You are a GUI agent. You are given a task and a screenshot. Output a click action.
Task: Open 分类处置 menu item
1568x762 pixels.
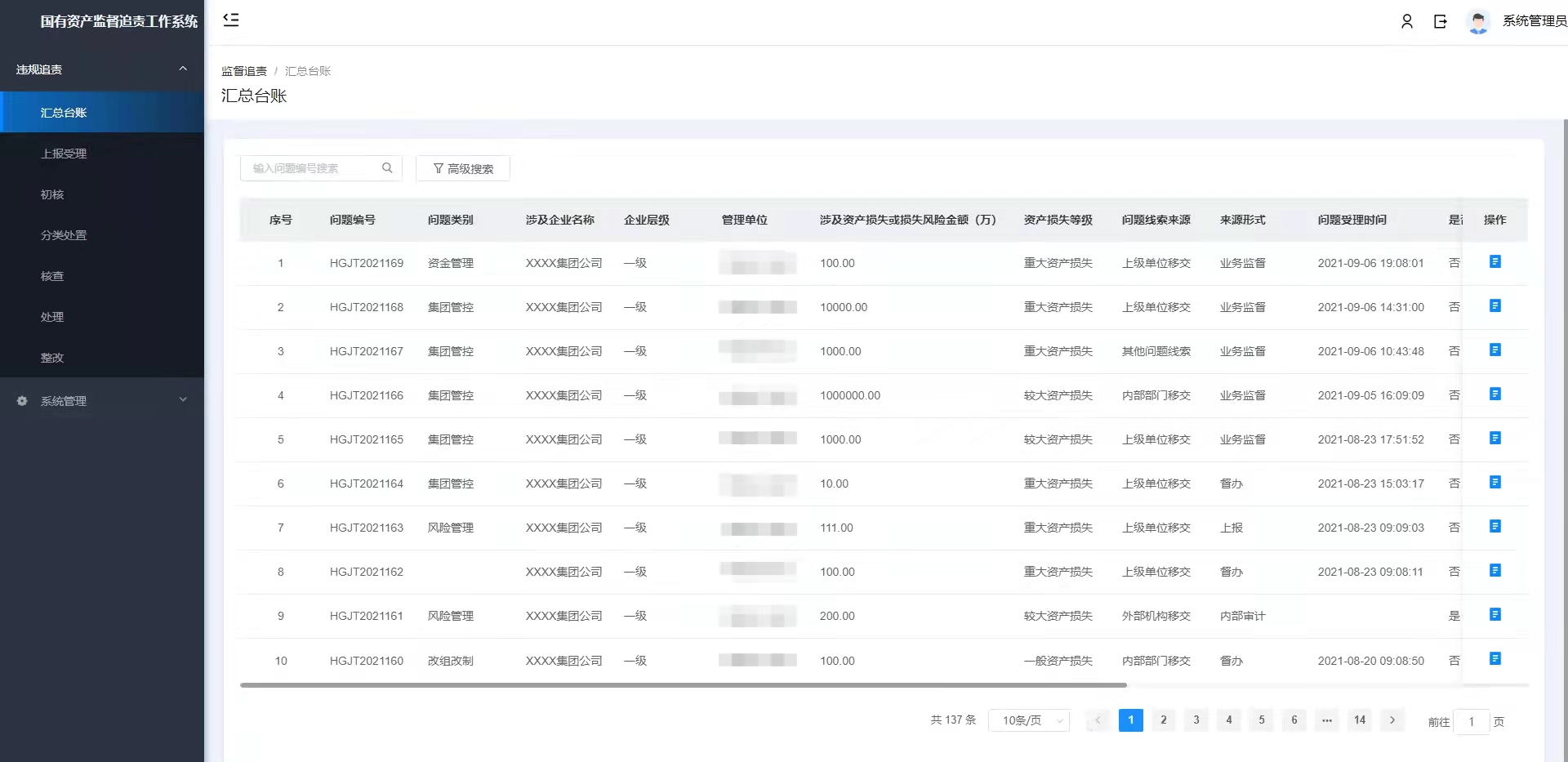(102, 235)
